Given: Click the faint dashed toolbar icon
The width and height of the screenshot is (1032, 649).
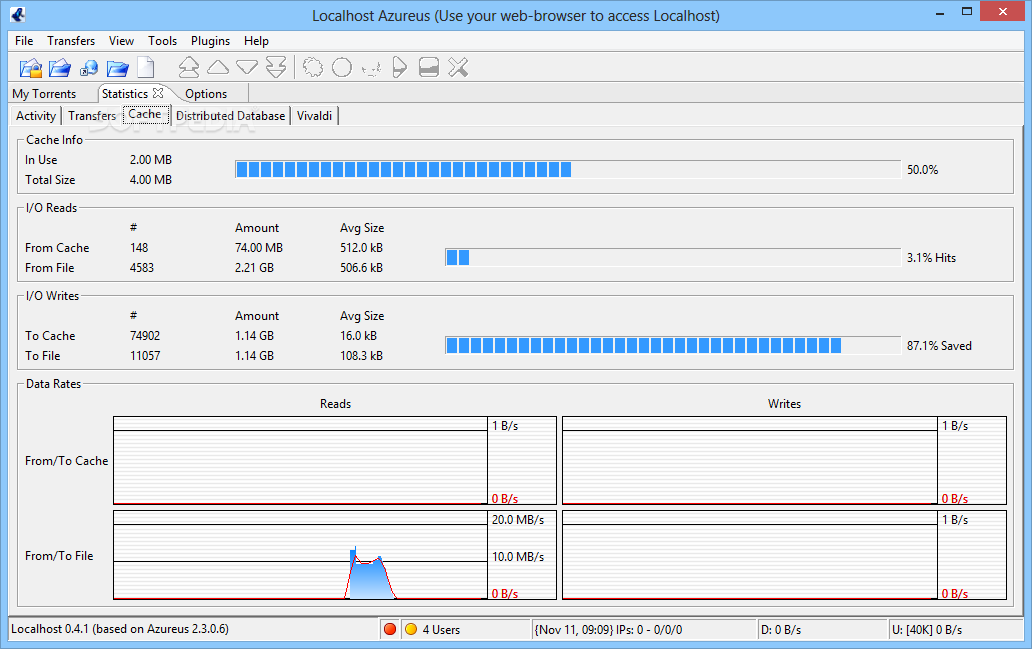Looking at the screenshot, I should click(371, 68).
